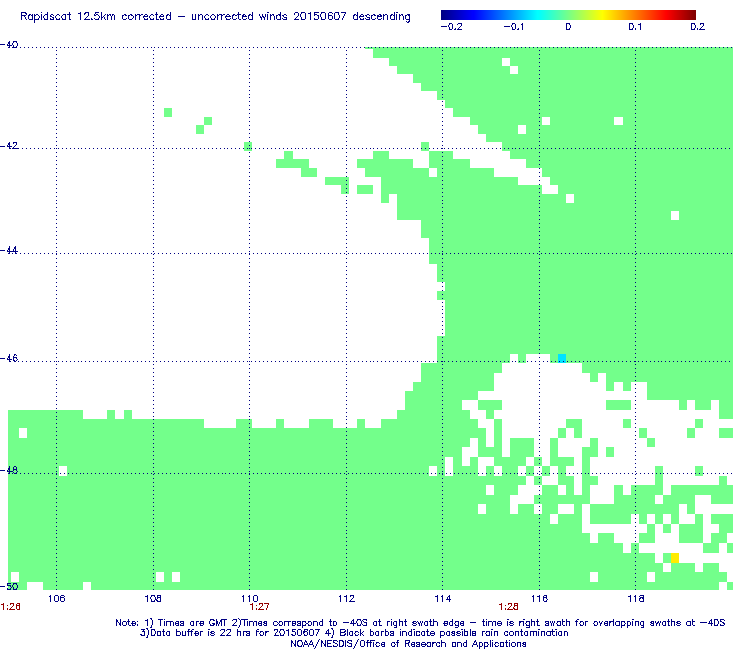Click the longitude label '108'
The image size is (740, 650).
[153, 599]
